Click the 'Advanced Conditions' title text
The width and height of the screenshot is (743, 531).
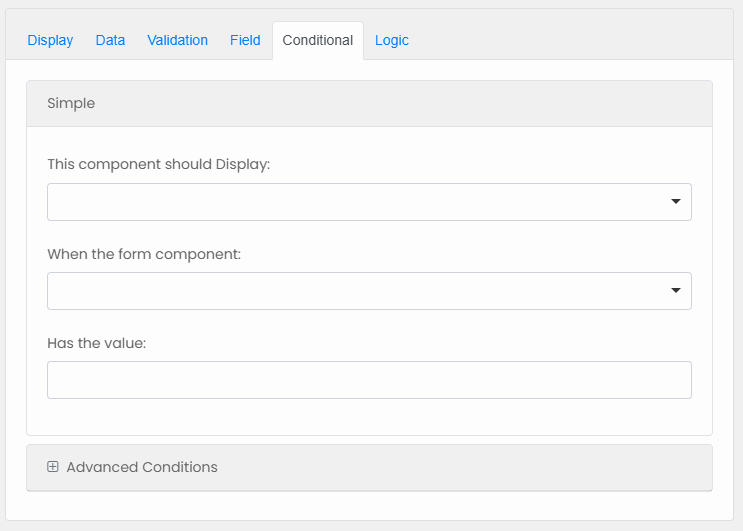coord(142,467)
